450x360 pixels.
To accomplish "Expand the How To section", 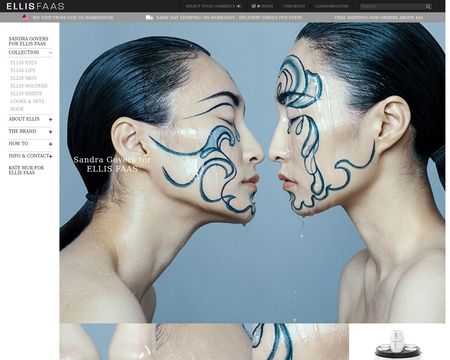I will [50, 144].
